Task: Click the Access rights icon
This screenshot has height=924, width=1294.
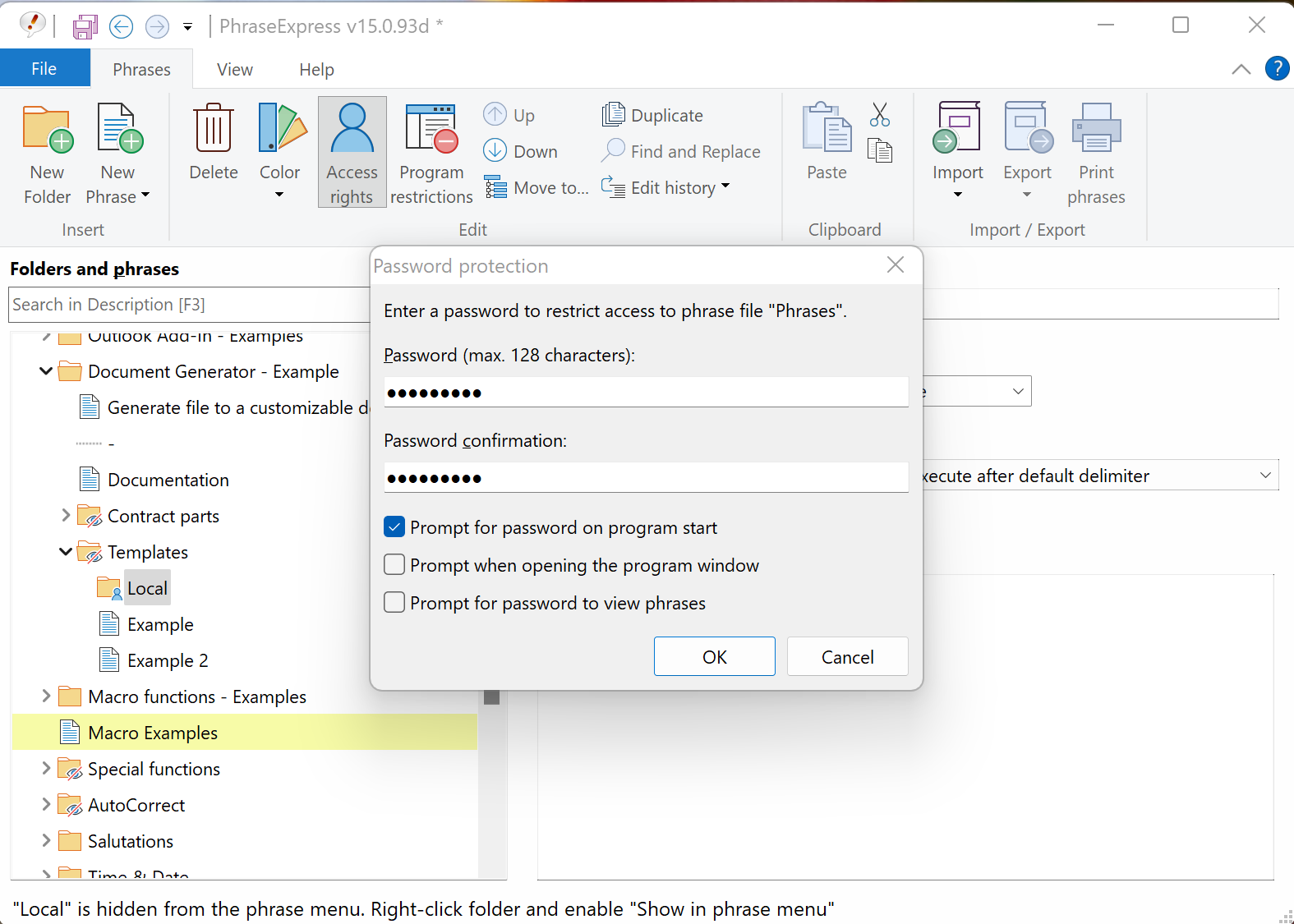Action: tap(352, 128)
